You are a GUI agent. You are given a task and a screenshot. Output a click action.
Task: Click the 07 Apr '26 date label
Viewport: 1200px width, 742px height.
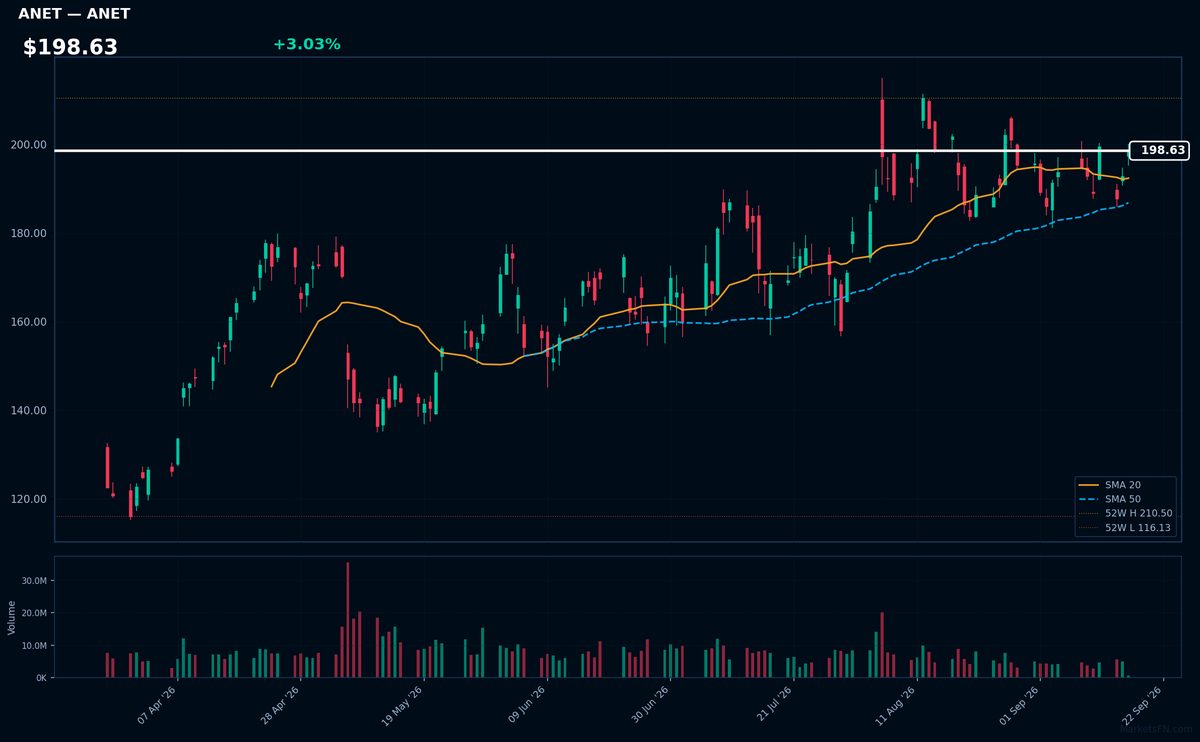(156, 704)
